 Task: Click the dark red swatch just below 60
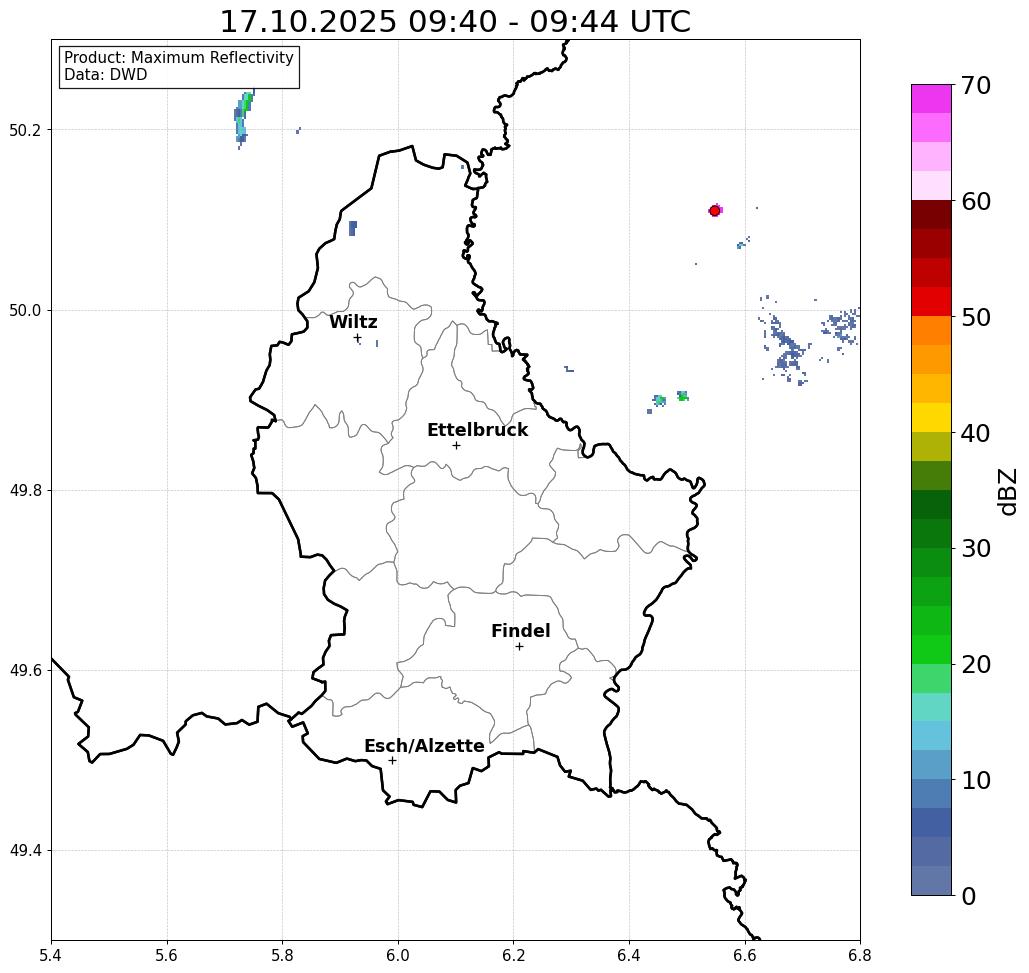pyautogui.click(x=931, y=215)
